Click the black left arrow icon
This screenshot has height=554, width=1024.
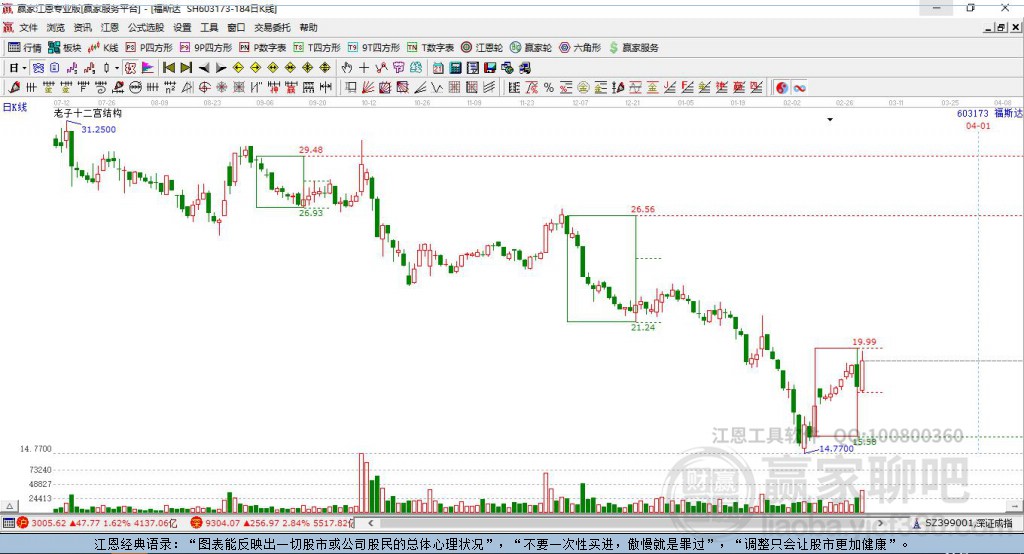[x=204, y=68]
